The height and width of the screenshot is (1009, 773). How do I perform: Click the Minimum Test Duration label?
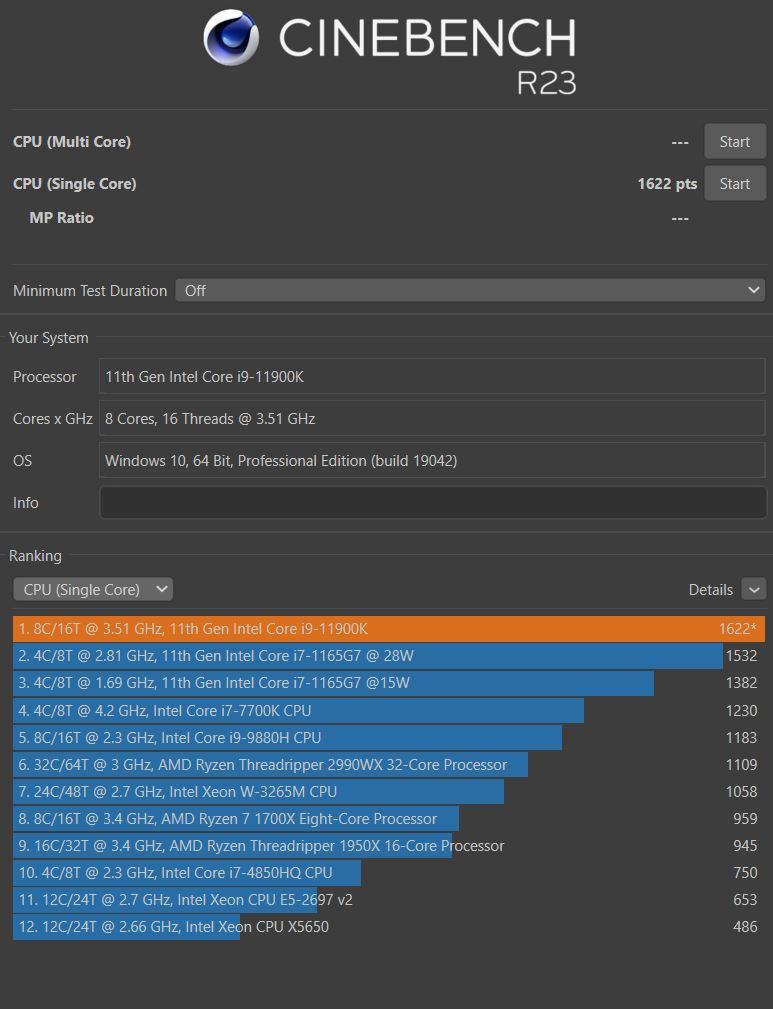(90, 291)
